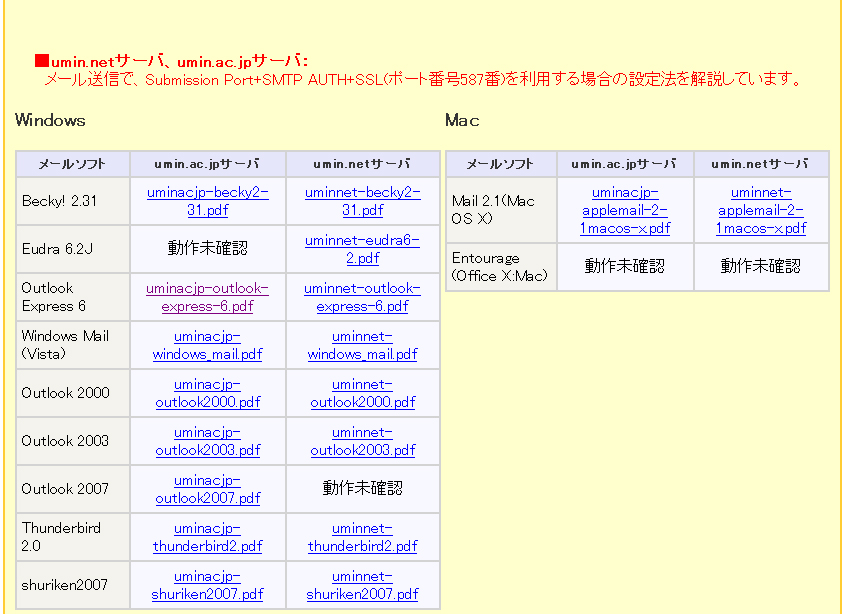Click Windows table umin.netサーバ header
Screen dimensions: 846x614
coord(363,164)
